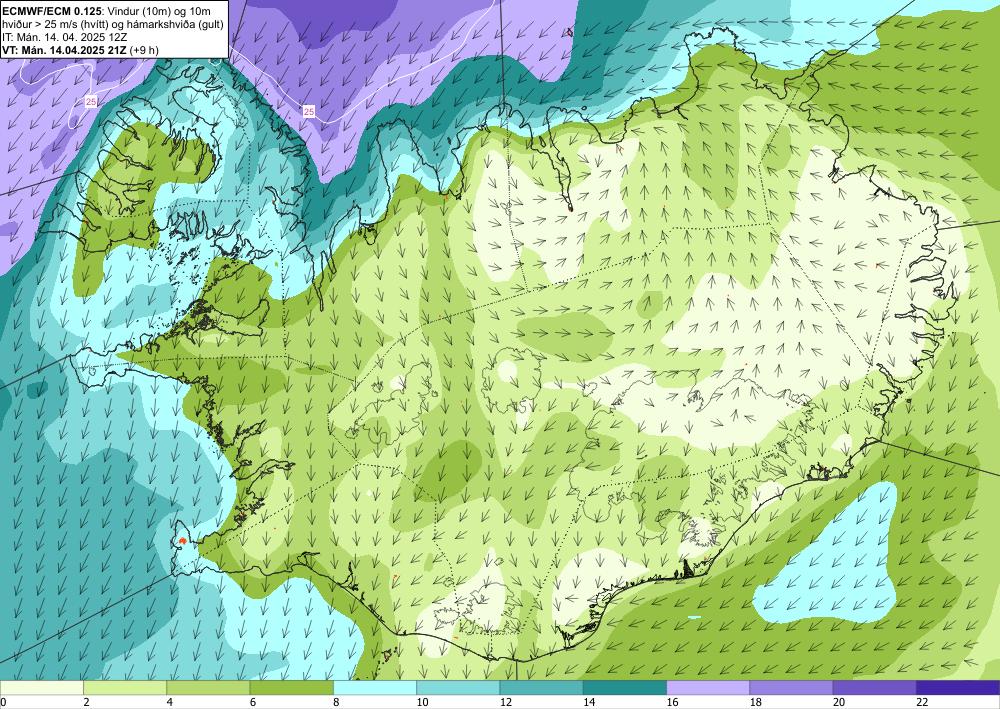Click the 0–2 m/s pale yellow legend swatch
1000x709 pixels.
click(x=41, y=687)
